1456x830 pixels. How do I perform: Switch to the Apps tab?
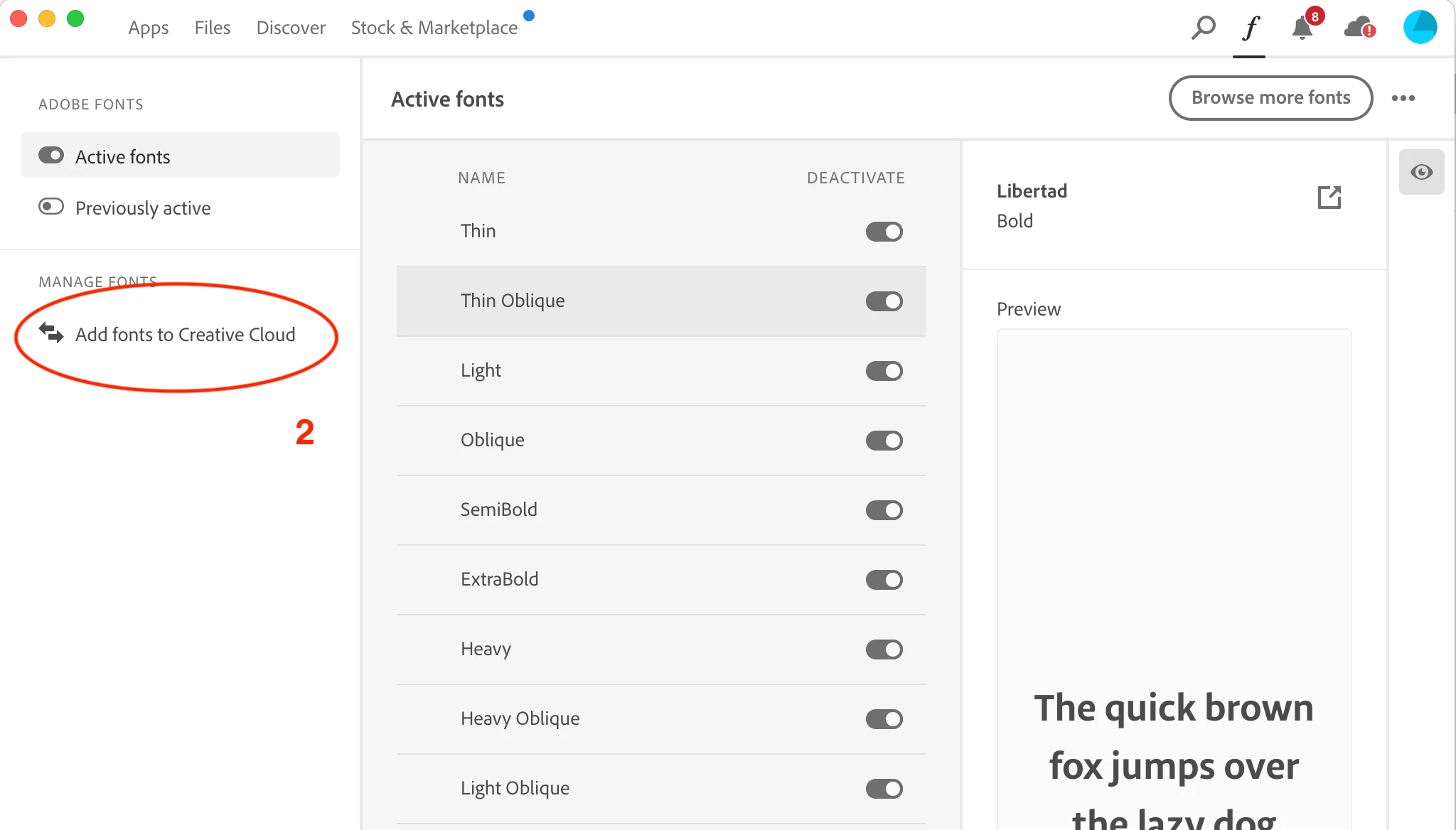pyautogui.click(x=148, y=28)
